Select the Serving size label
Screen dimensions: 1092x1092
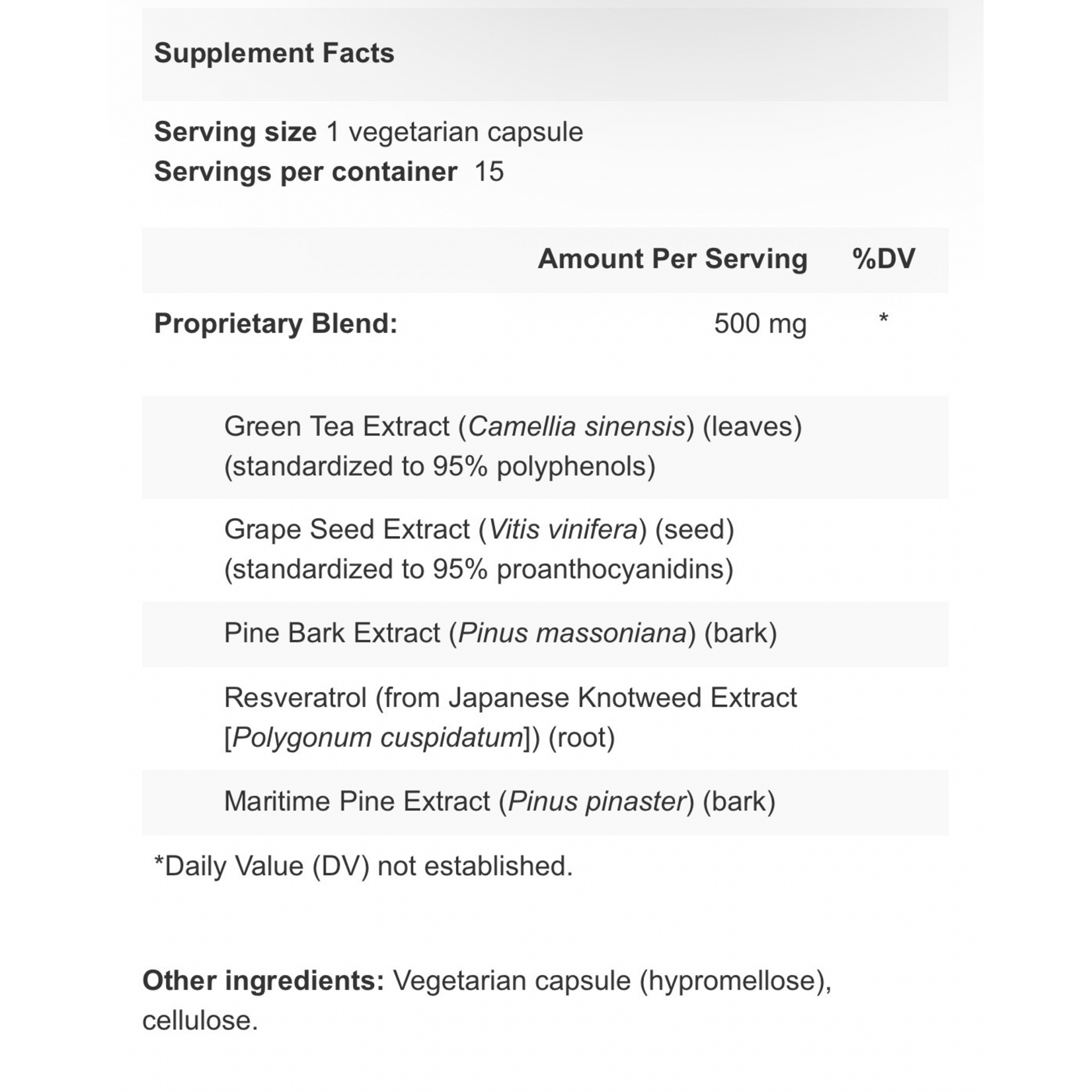[235, 132]
